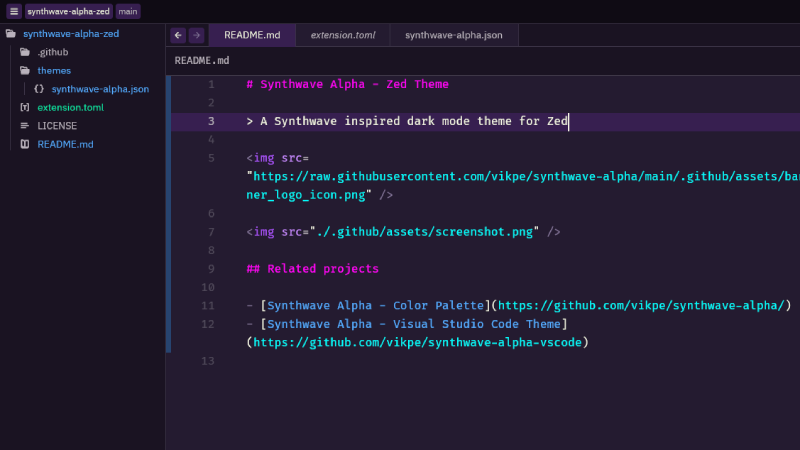
Task: Click 'Synthwave Alpha - Visual Studio Code Theme' link text
Action: [x=414, y=324]
